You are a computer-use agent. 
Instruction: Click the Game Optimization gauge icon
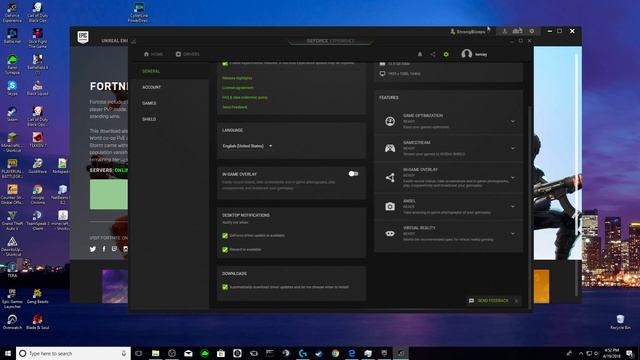coord(390,121)
